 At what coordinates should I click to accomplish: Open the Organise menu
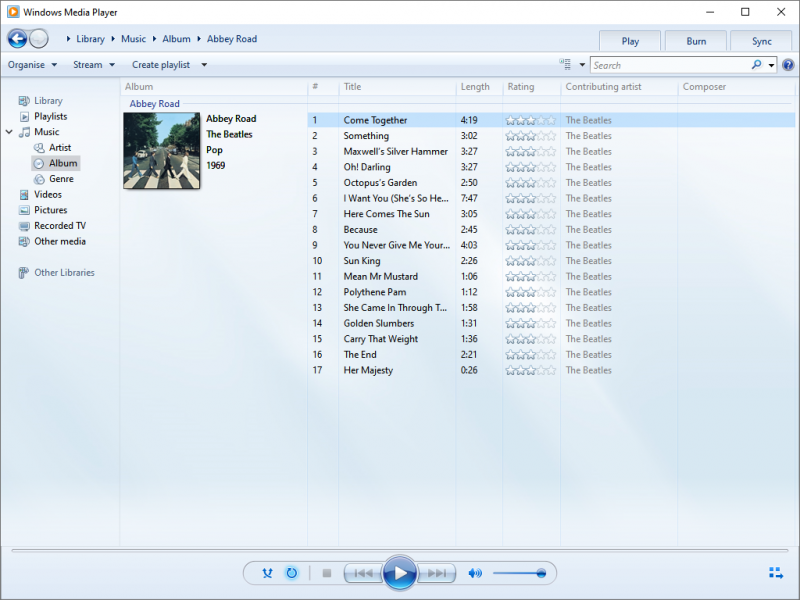coord(32,65)
